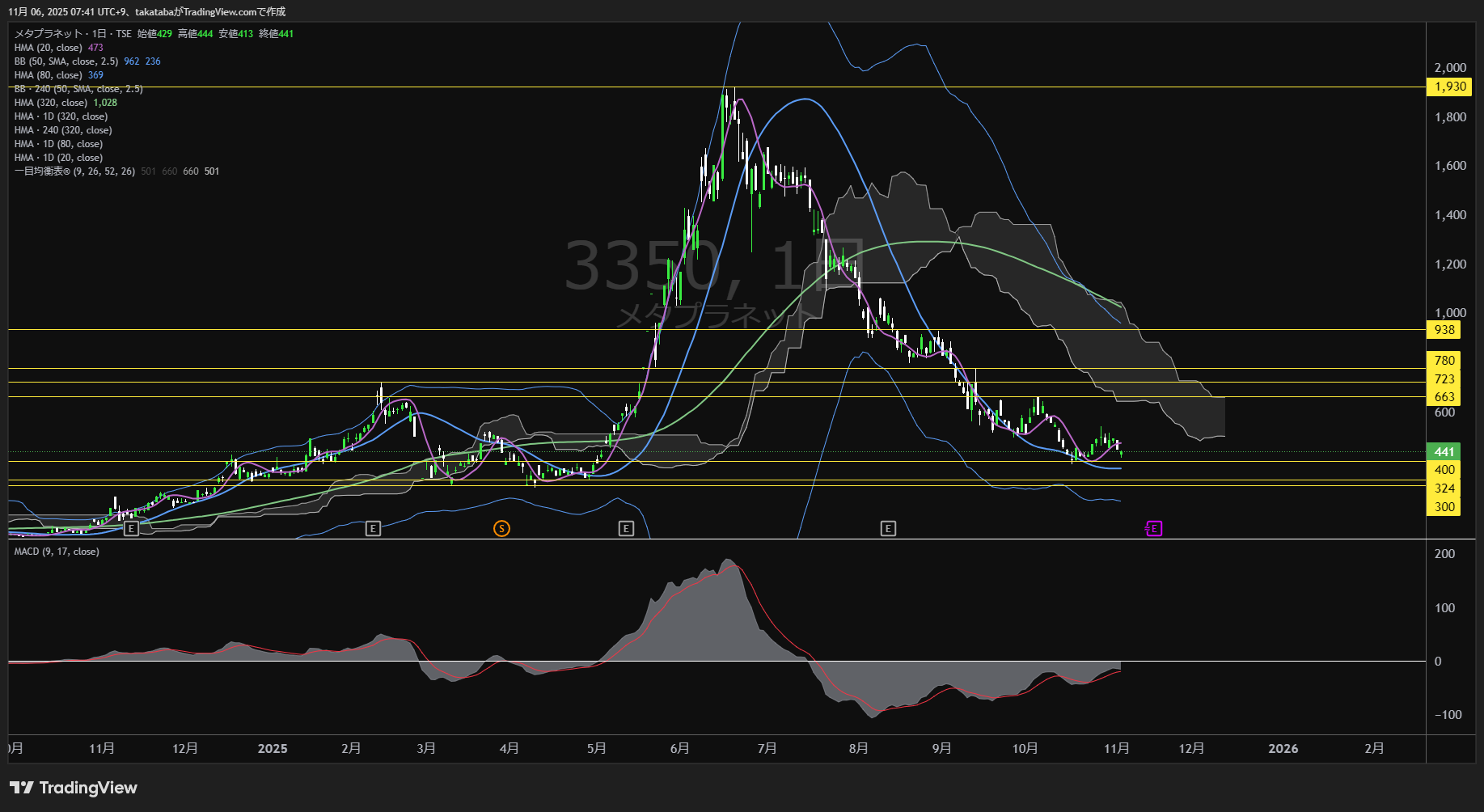Click the earnings marker near November 2024
This screenshot has height=812, width=1484.
131,529
